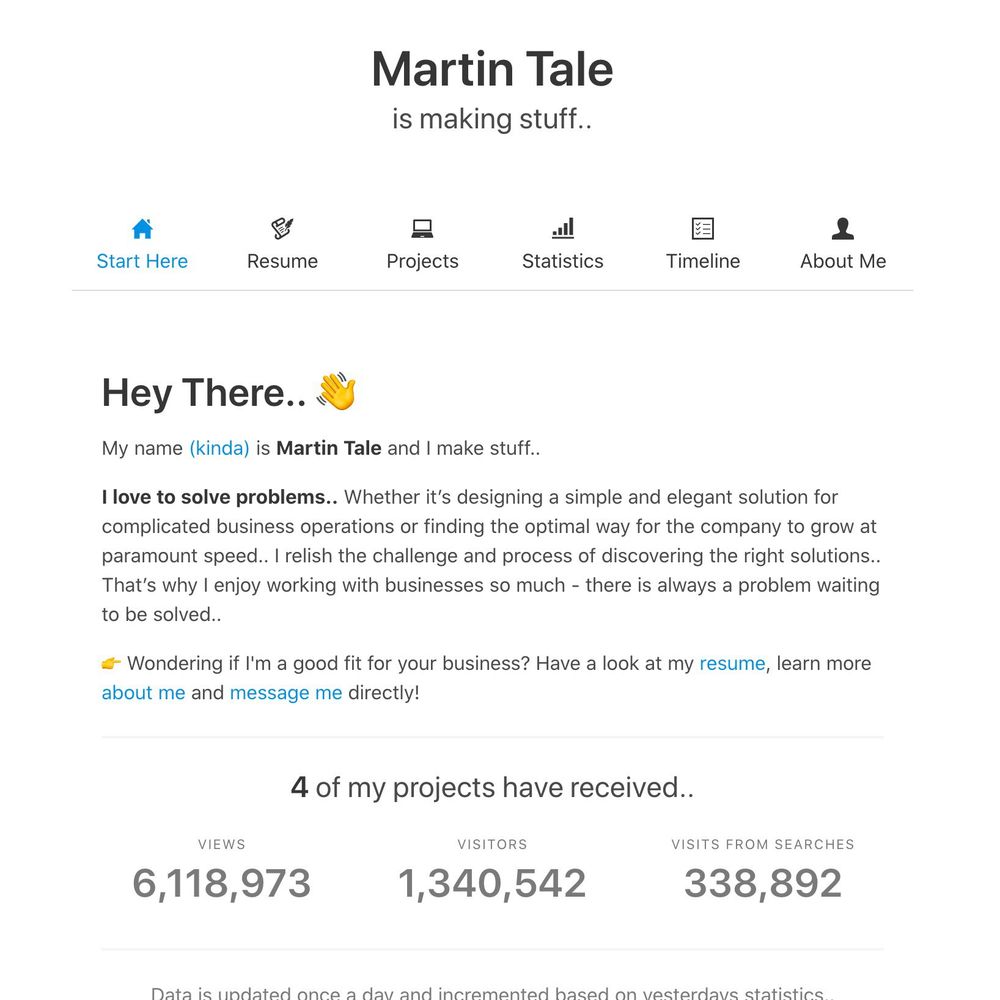Image resolution: width=1000 pixels, height=1000 pixels.
Task: Click the checklist Timeline icon
Action: [703, 229]
